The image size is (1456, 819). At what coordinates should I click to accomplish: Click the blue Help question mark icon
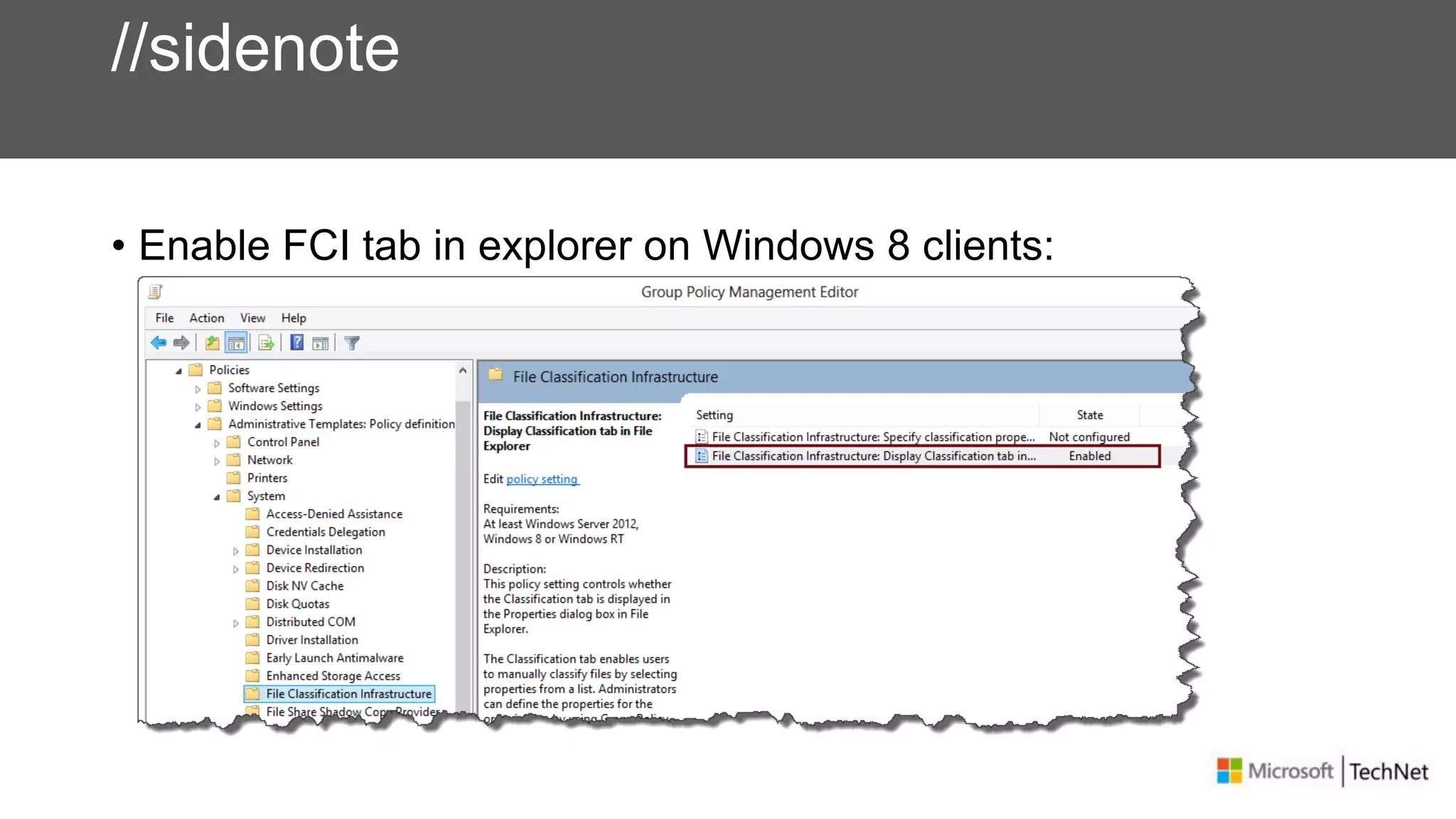pos(297,343)
